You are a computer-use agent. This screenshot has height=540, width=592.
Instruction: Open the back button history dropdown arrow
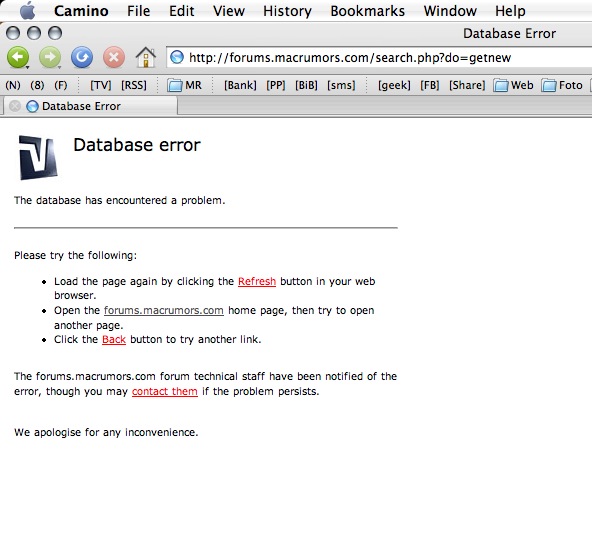coord(28,67)
